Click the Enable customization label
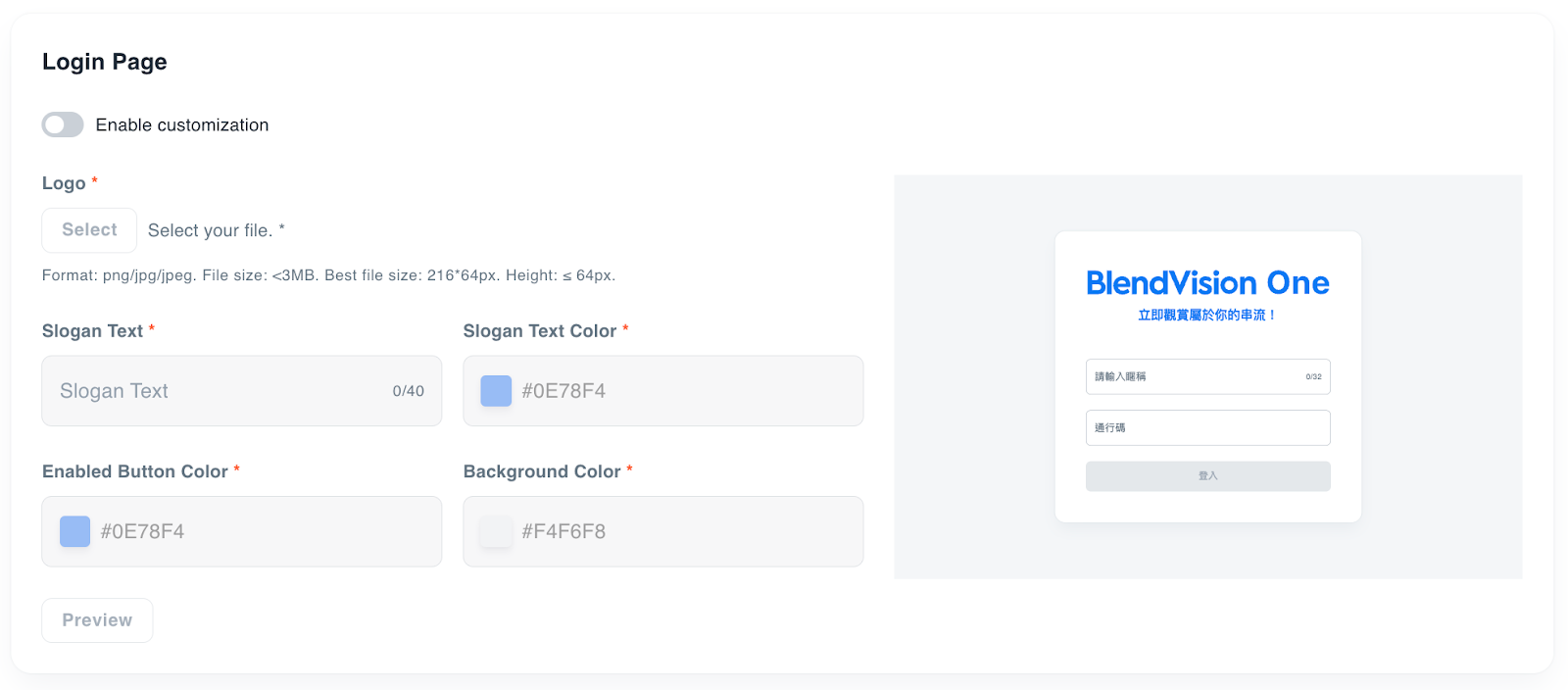The width and height of the screenshot is (1568, 690). coord(182,125)
